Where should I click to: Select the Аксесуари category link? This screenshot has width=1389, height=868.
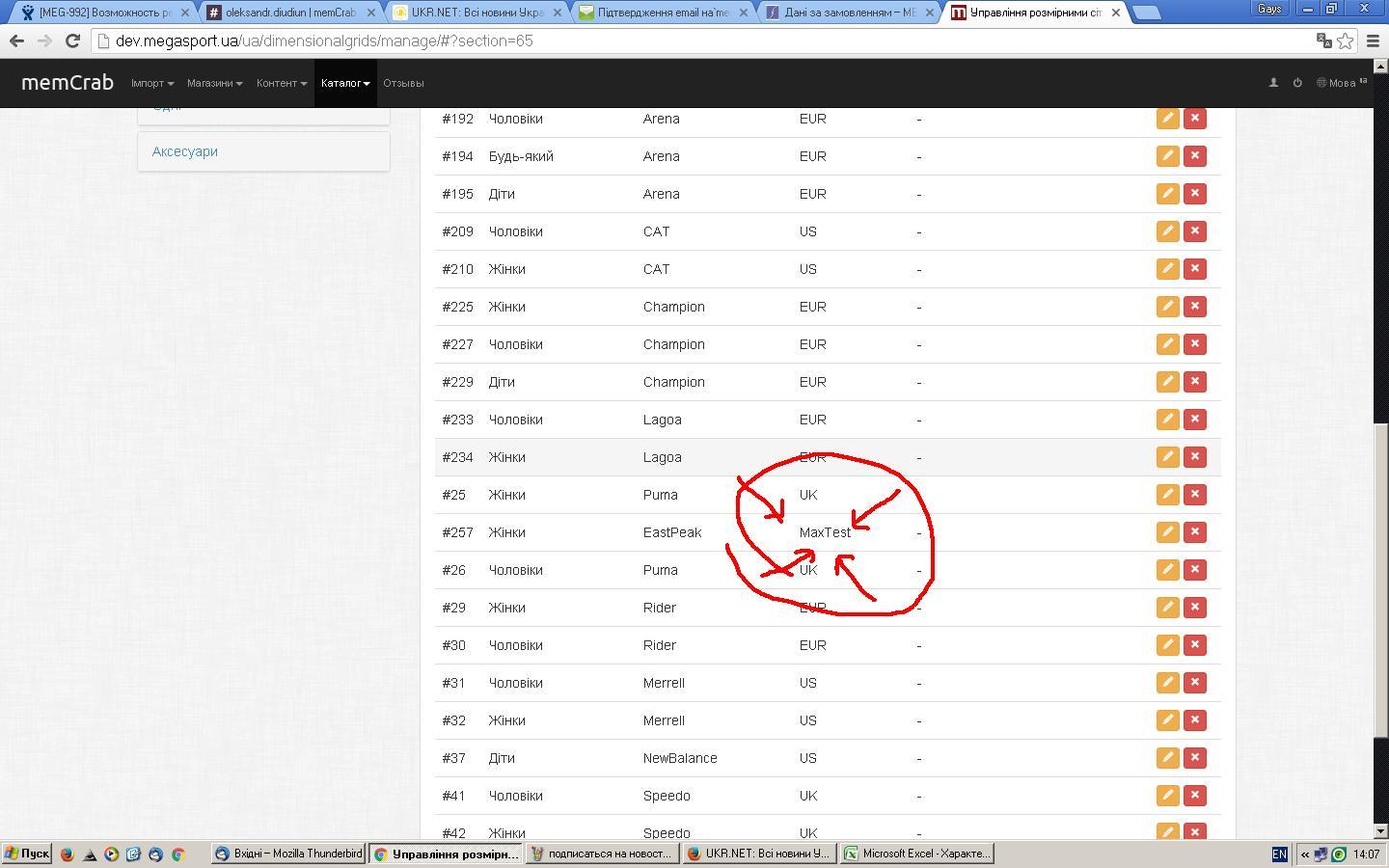[x=185, y=151]
